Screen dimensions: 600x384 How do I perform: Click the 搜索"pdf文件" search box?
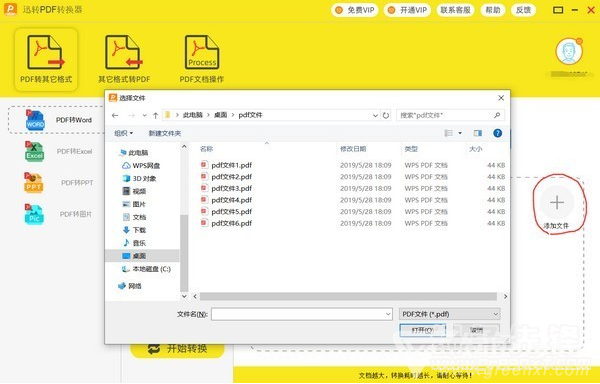click(x=450, y=115)
